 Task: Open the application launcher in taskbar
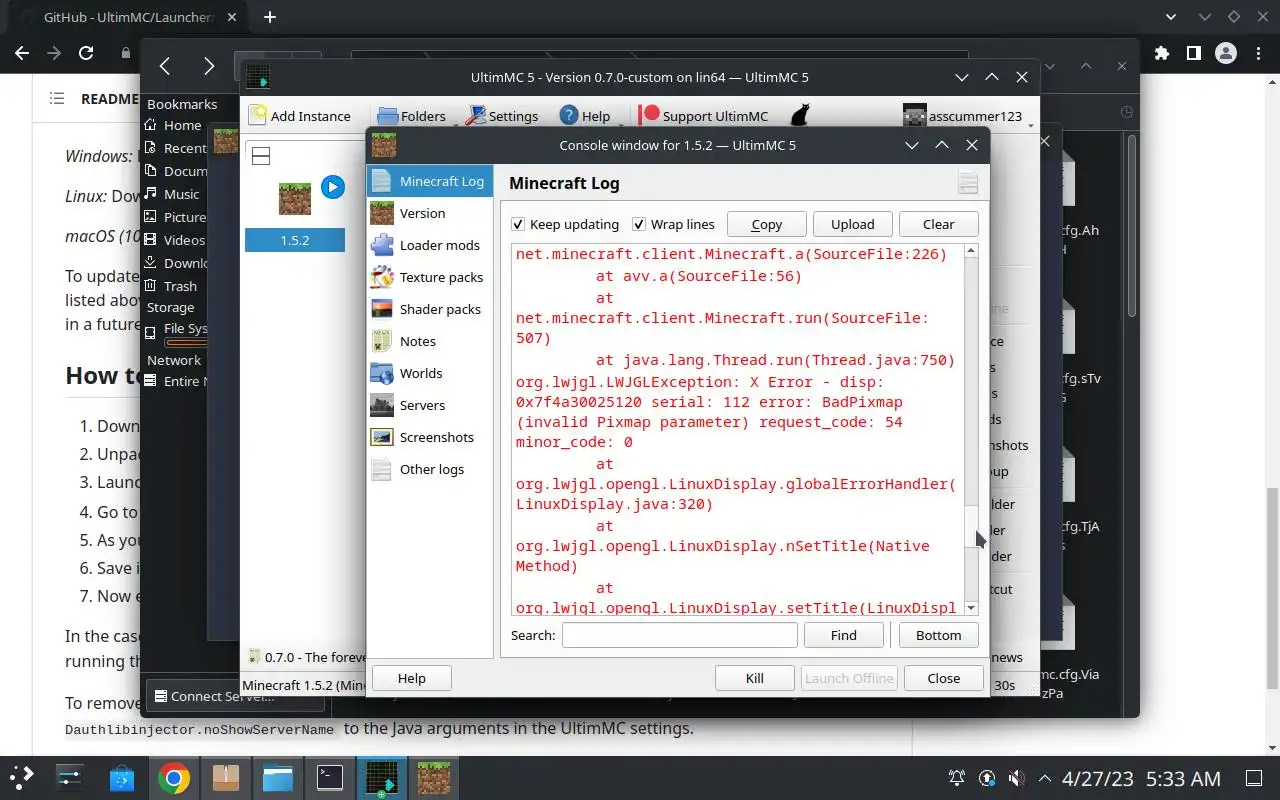coord(22,777)
